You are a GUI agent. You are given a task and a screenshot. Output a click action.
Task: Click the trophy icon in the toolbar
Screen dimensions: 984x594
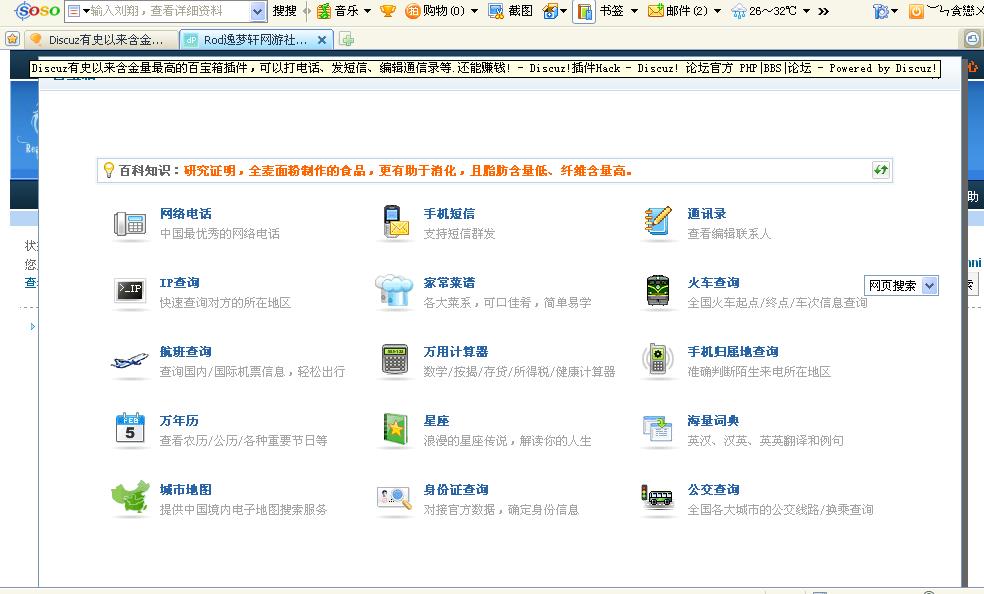[x=388, y=11]
